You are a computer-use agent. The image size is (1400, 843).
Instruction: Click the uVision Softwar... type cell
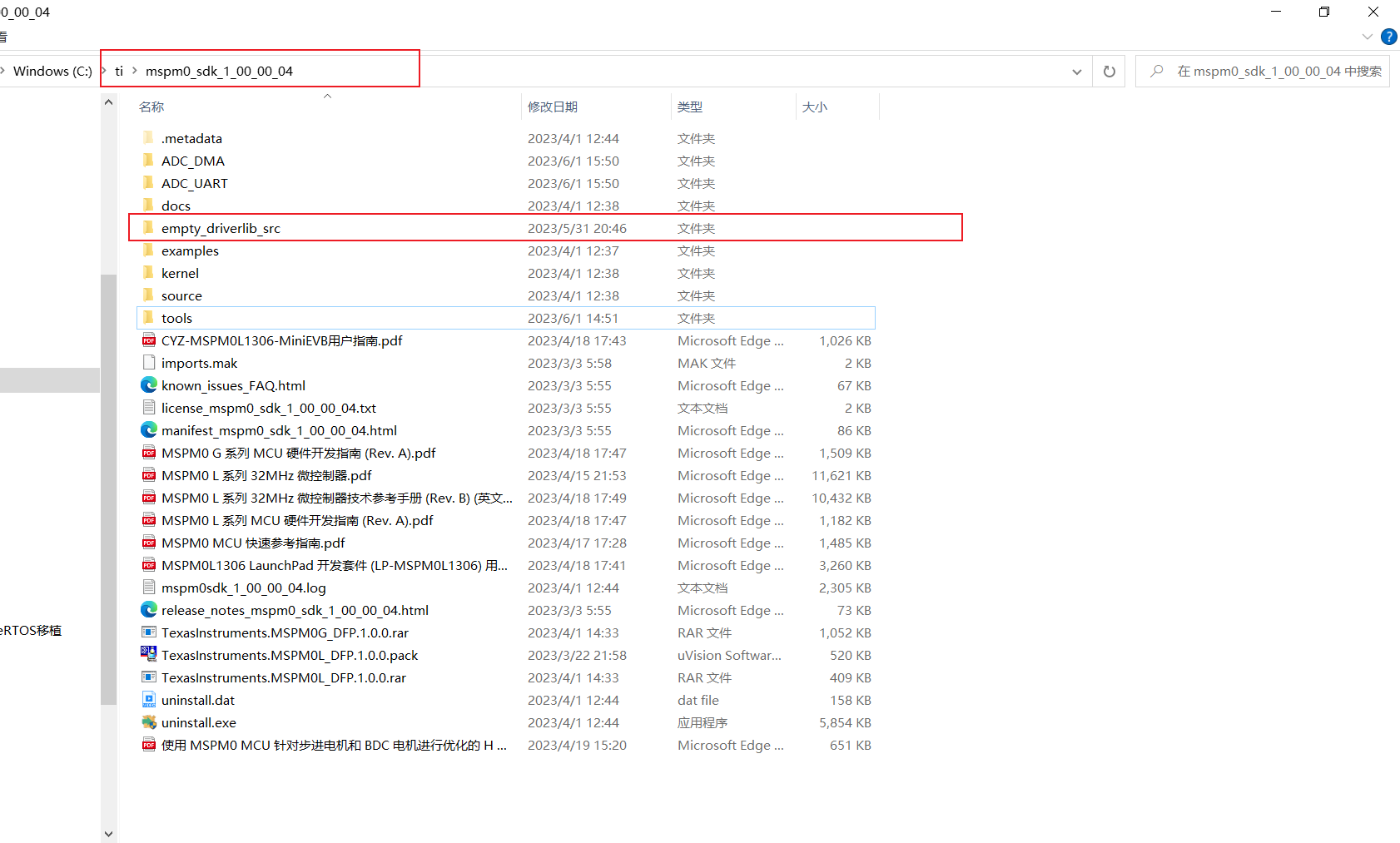(x=729, y=655)
